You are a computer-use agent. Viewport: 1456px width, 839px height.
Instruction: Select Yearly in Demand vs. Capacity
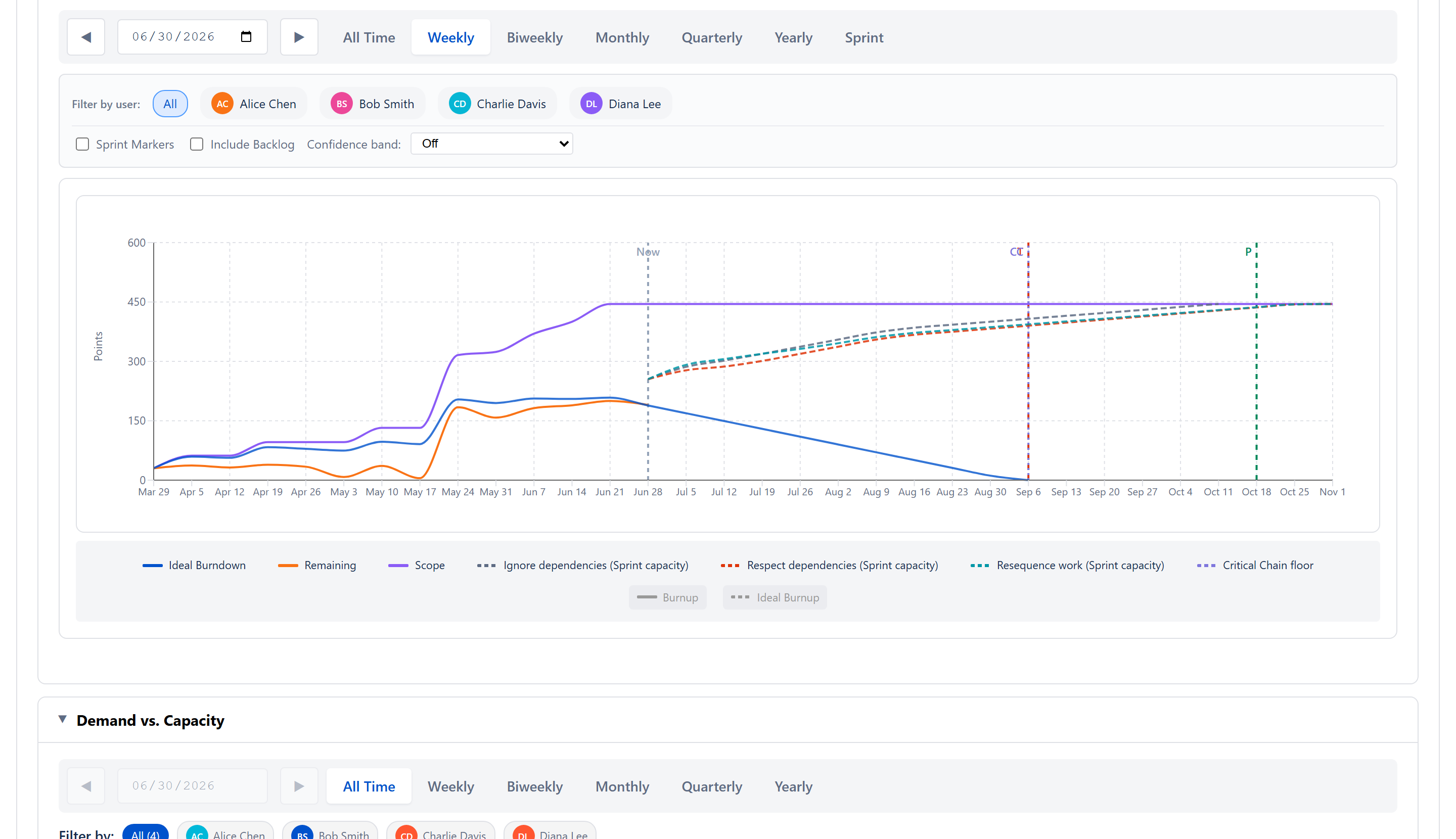click(x=793, y=786)
